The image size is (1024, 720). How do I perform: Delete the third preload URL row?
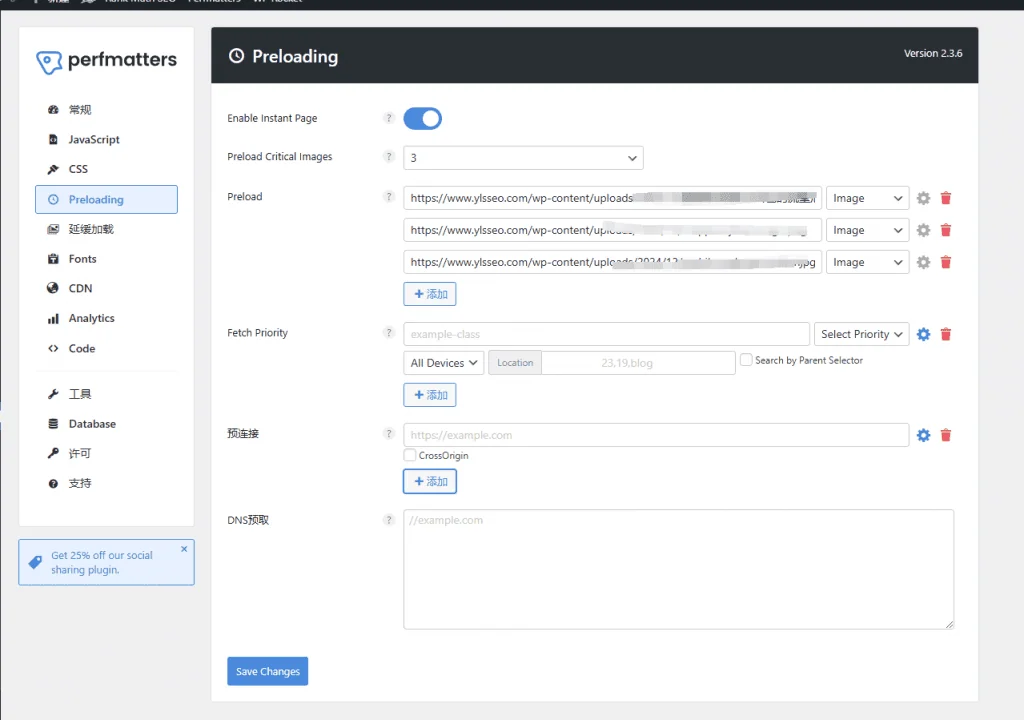[946, 262]
